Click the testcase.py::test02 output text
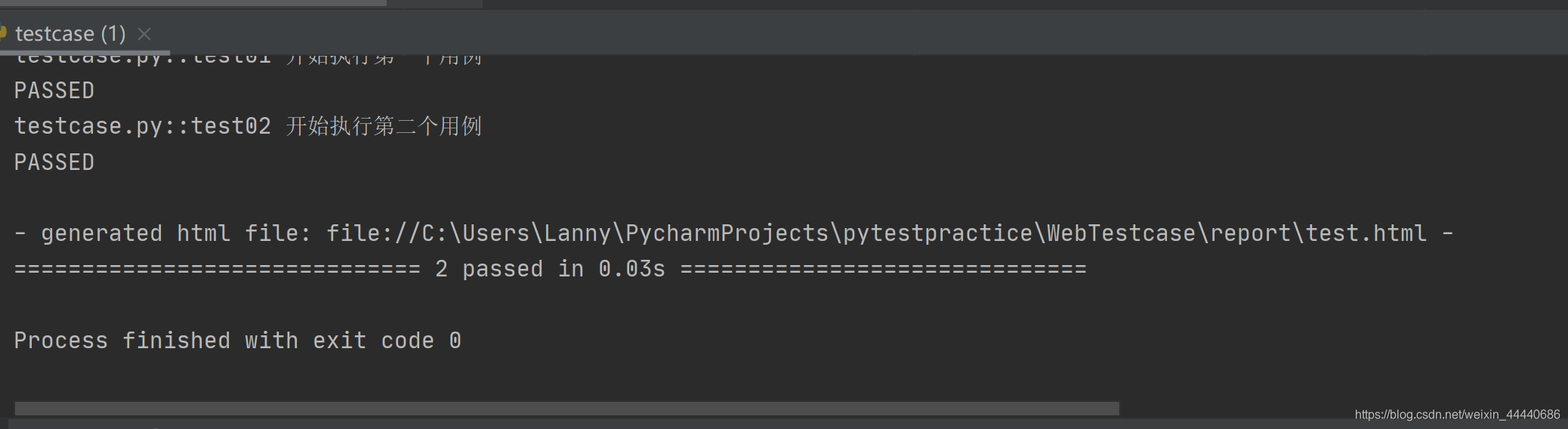This screenshot has width=1568, height=429. click(x=143, y=126)
